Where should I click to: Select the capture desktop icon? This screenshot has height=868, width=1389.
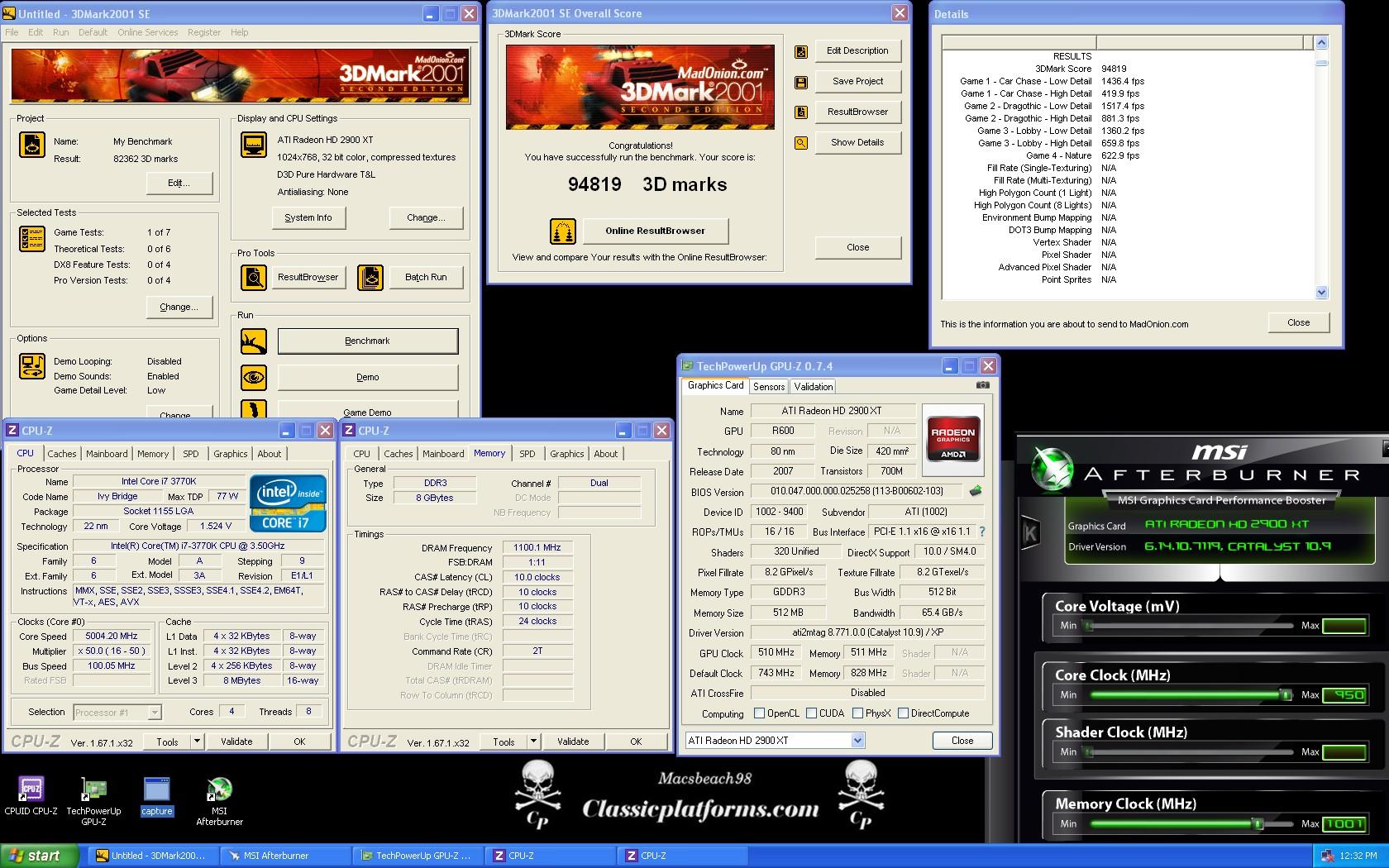156,796
